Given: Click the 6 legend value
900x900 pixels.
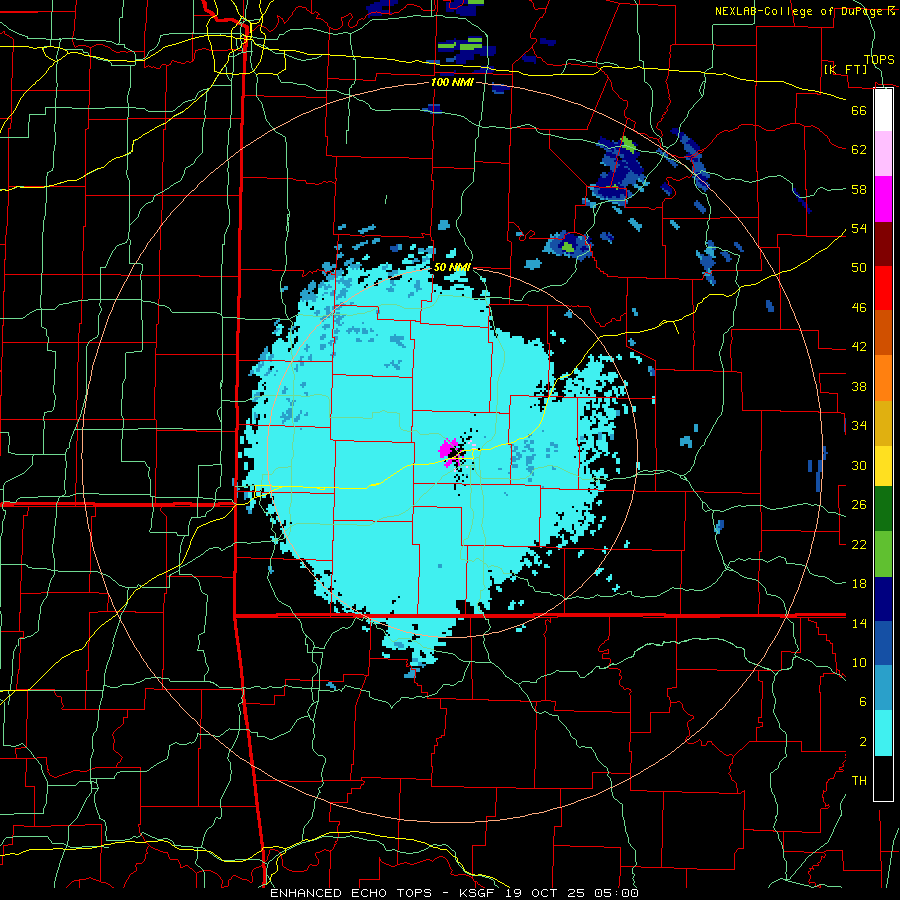Looking at the screenshot, I should tap(862, 701).
